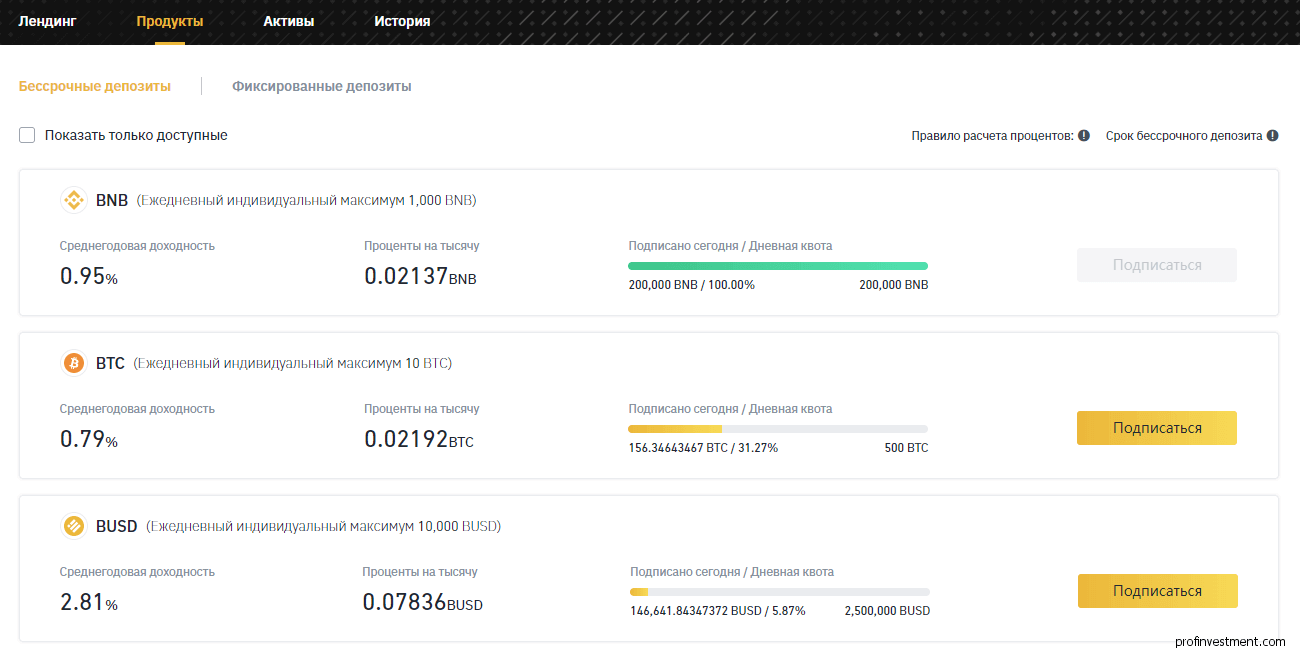Click the BUSD card title text
This screenshot has width=1300, height=663.
pos(117,526)
